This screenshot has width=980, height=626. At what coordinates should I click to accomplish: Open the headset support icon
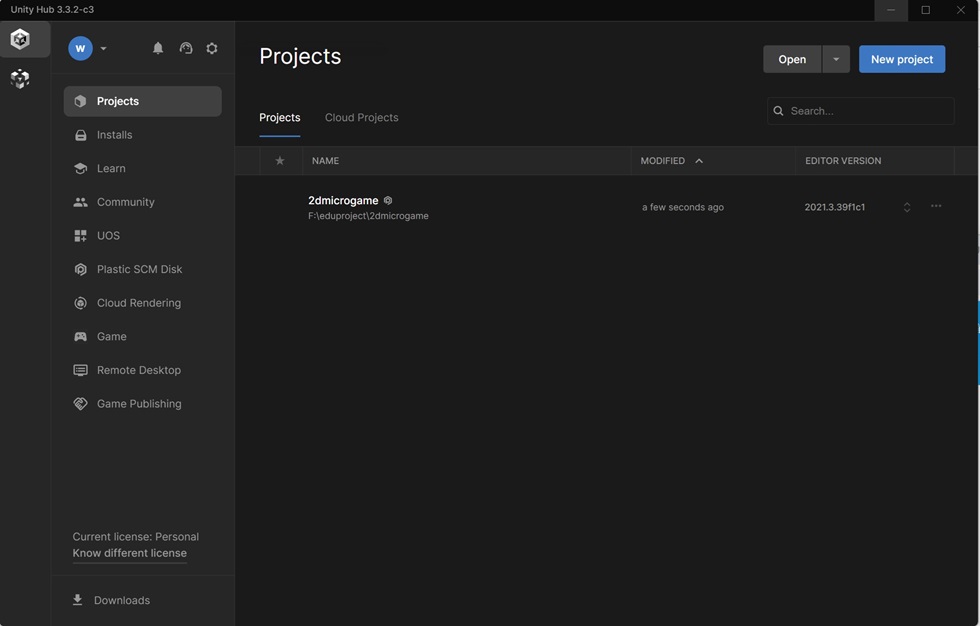pyautogui.click(x=186, y=48)
